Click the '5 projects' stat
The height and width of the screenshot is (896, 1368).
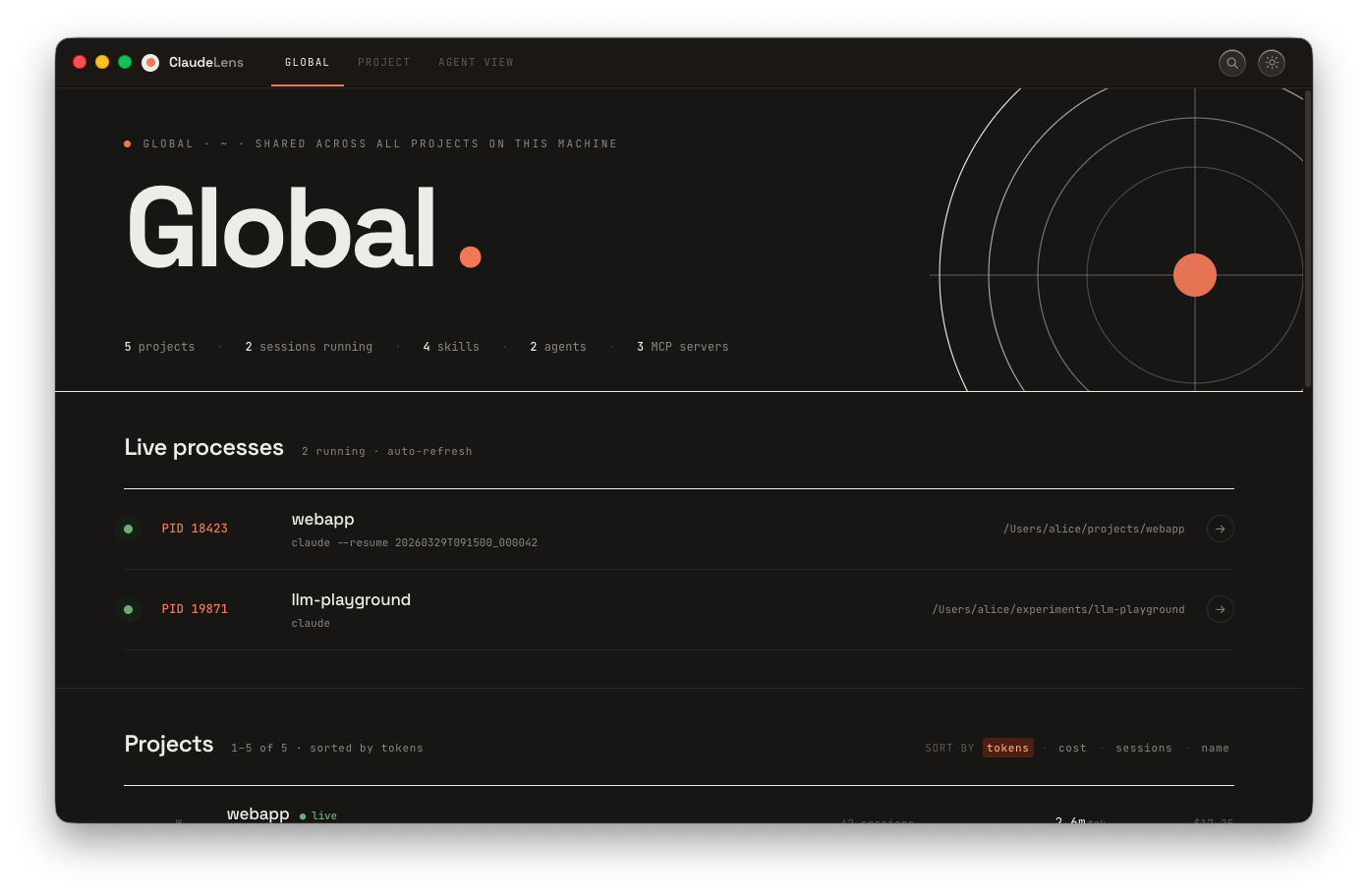point(159,347)
